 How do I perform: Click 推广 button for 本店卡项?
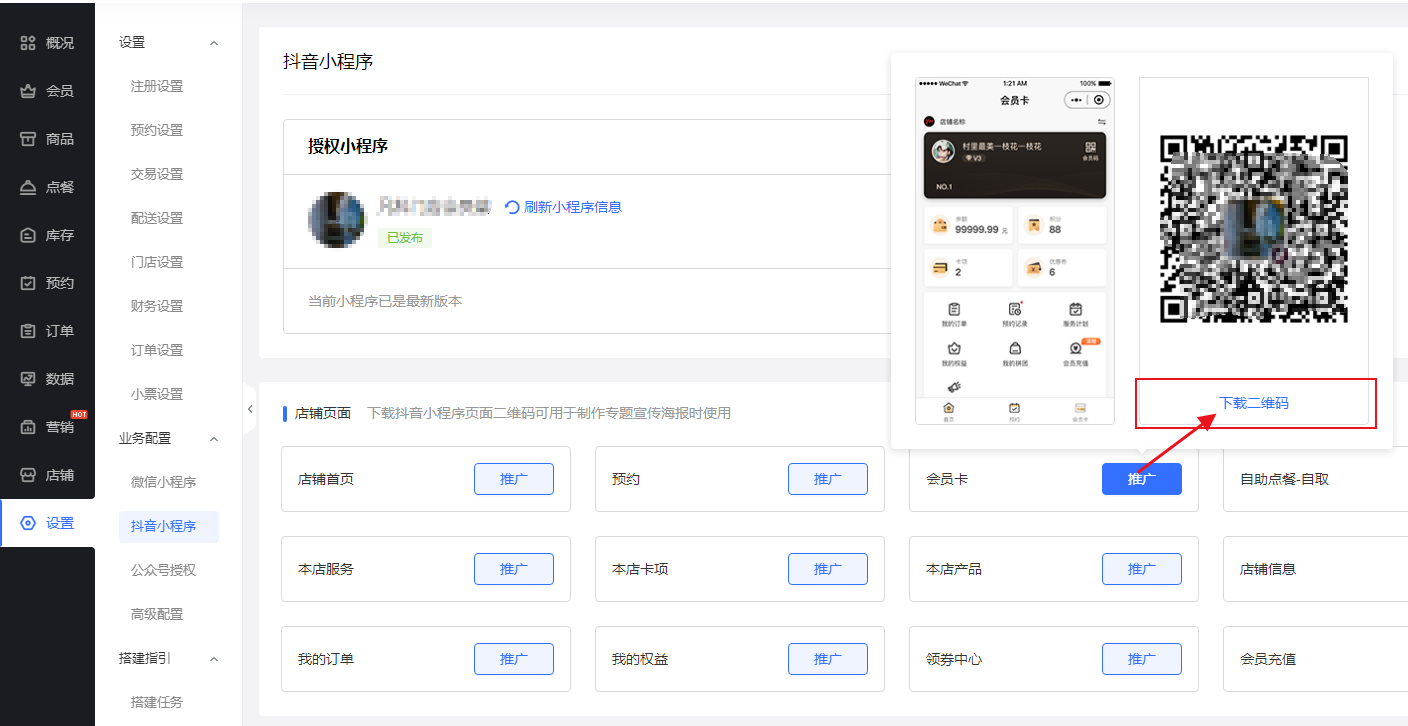828,569
